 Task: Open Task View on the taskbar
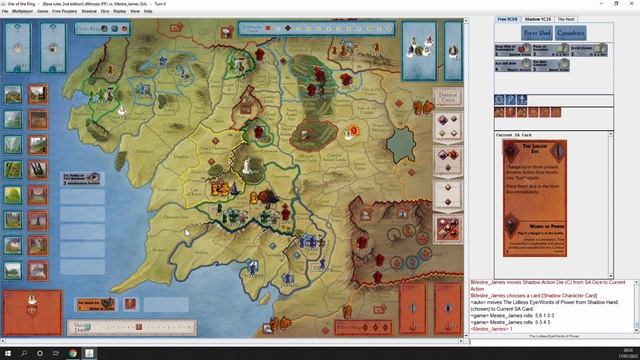click(x=56, y=353)
